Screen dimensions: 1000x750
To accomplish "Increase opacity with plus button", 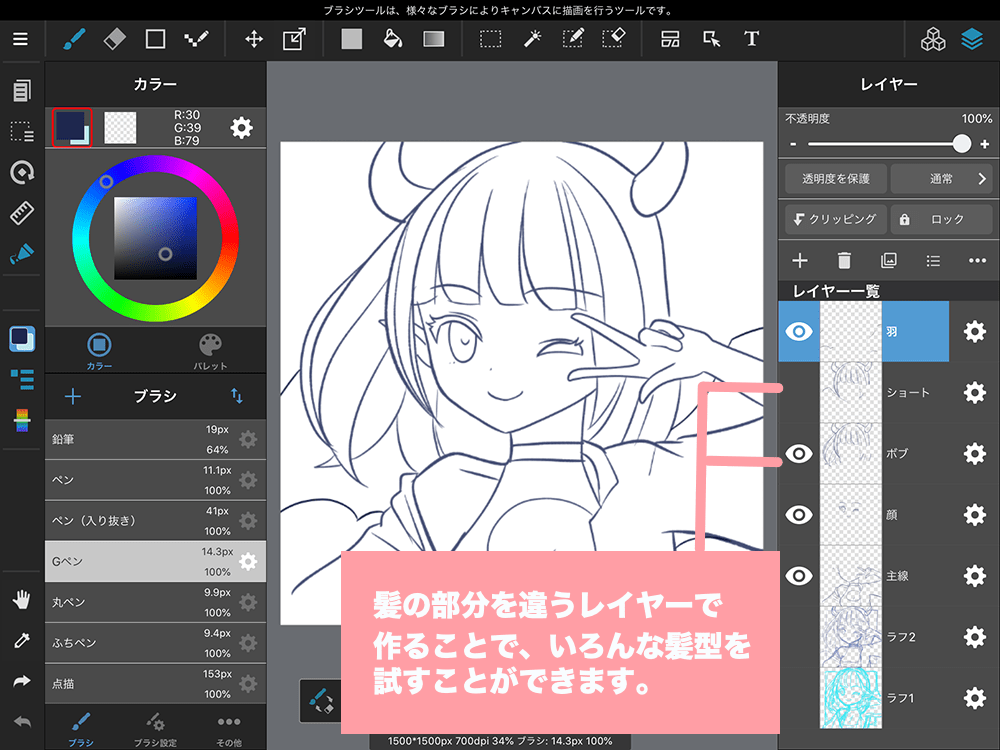I will pyautogui.click(x=985, y=144).
